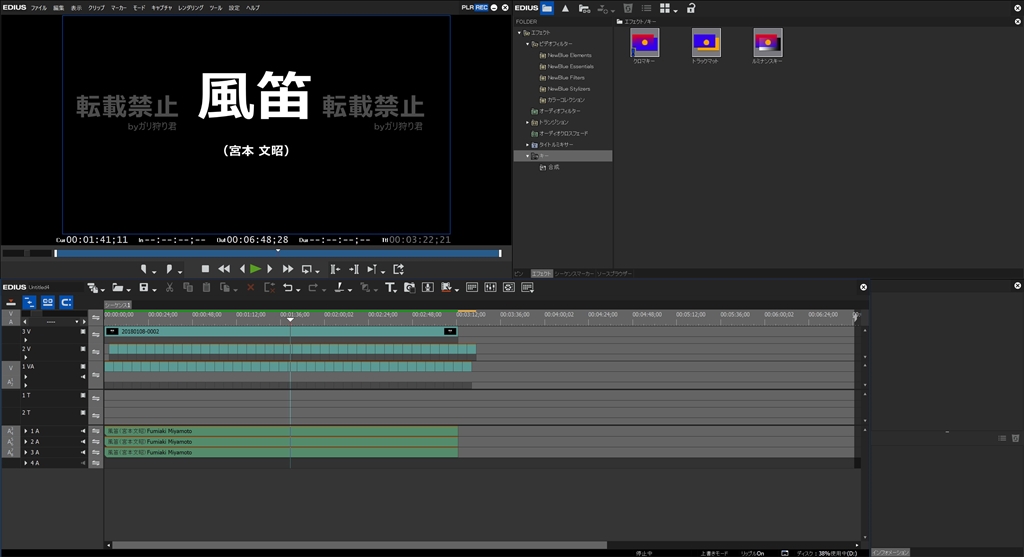Click the Undo arrow icon
Screen dimensions: 1024x557
pyautogui.click(x=288, y=288)
